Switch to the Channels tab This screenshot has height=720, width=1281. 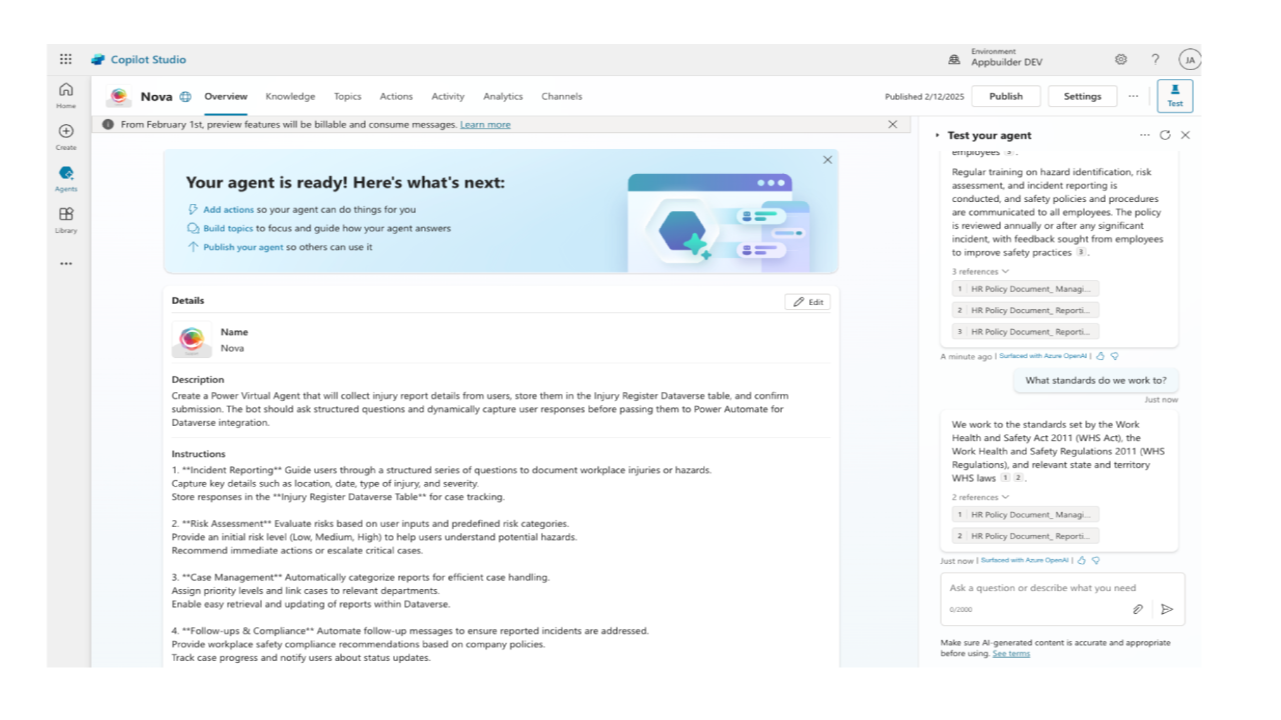pyautogui.click(x=562, y=97)
